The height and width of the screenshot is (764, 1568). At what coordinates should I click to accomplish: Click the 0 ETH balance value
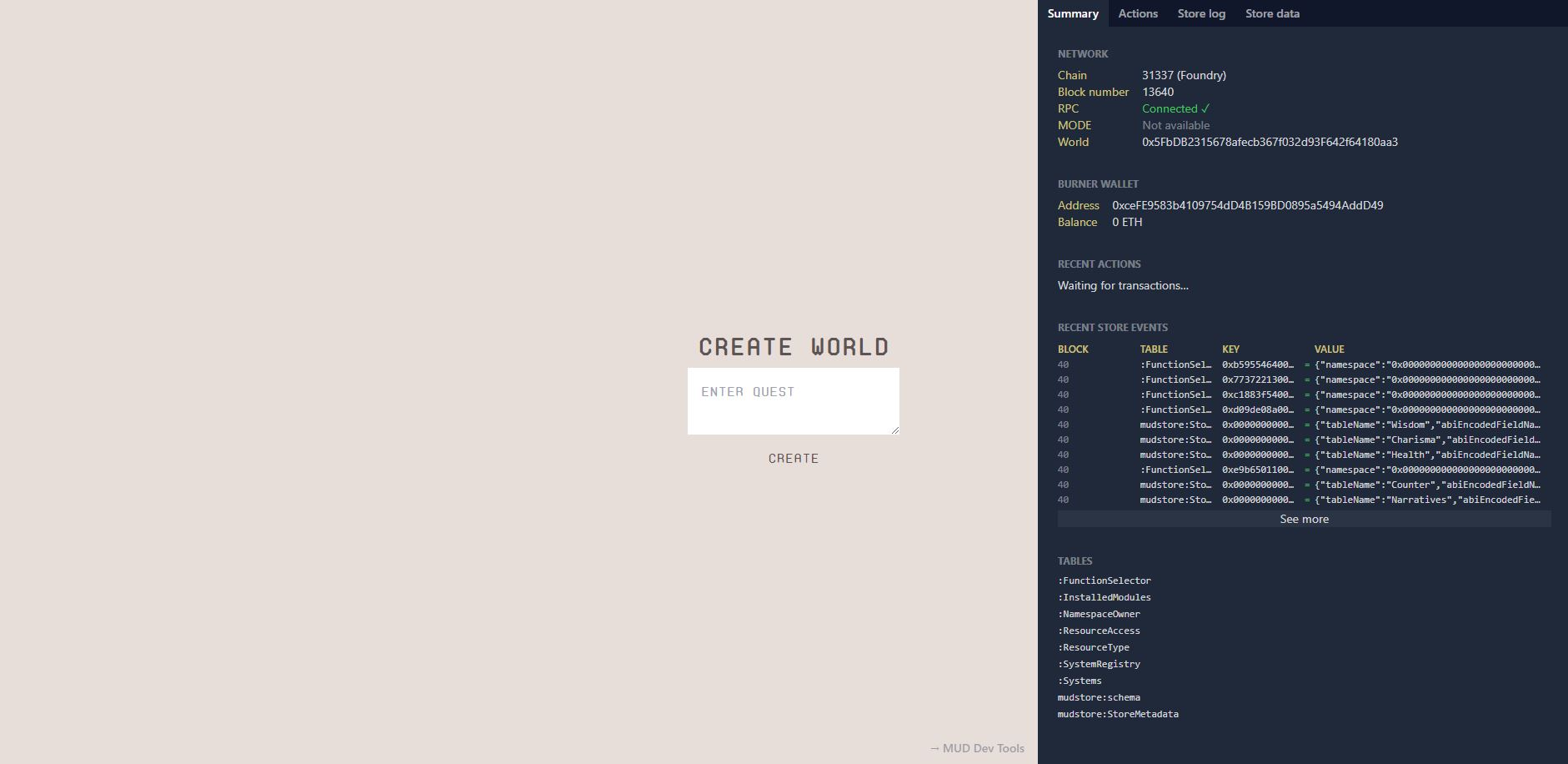tap(1127, 222)
